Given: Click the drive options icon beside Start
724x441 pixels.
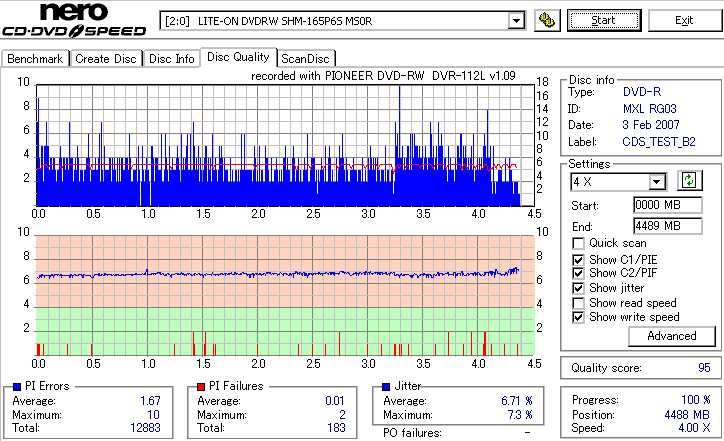Looking at the screenshot, I should 547,21.
